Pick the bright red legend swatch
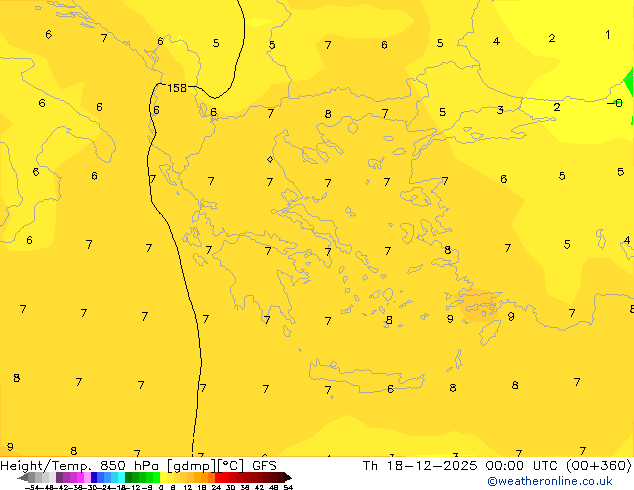Viewport: 634px width, 490px height. click(x=219, y=477)
